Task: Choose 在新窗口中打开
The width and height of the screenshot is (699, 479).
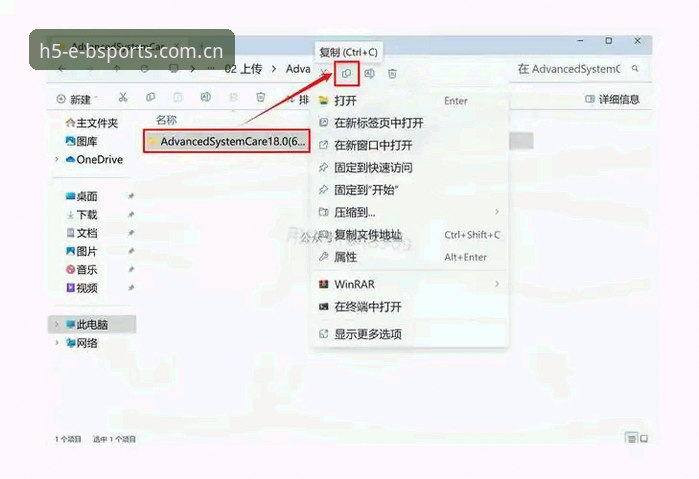Action: (x=411, y=145)
